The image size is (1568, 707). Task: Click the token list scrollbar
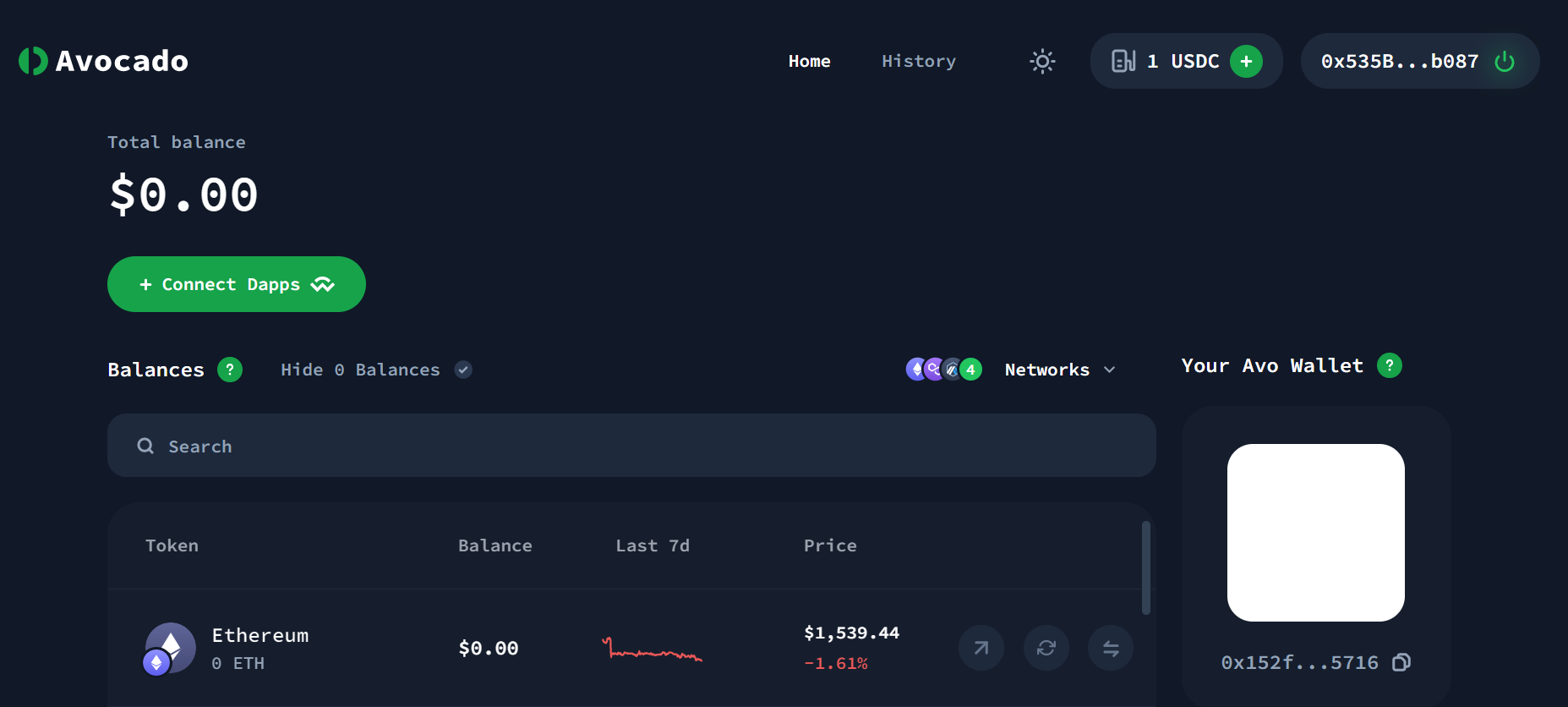click(x=1146, y=567)
